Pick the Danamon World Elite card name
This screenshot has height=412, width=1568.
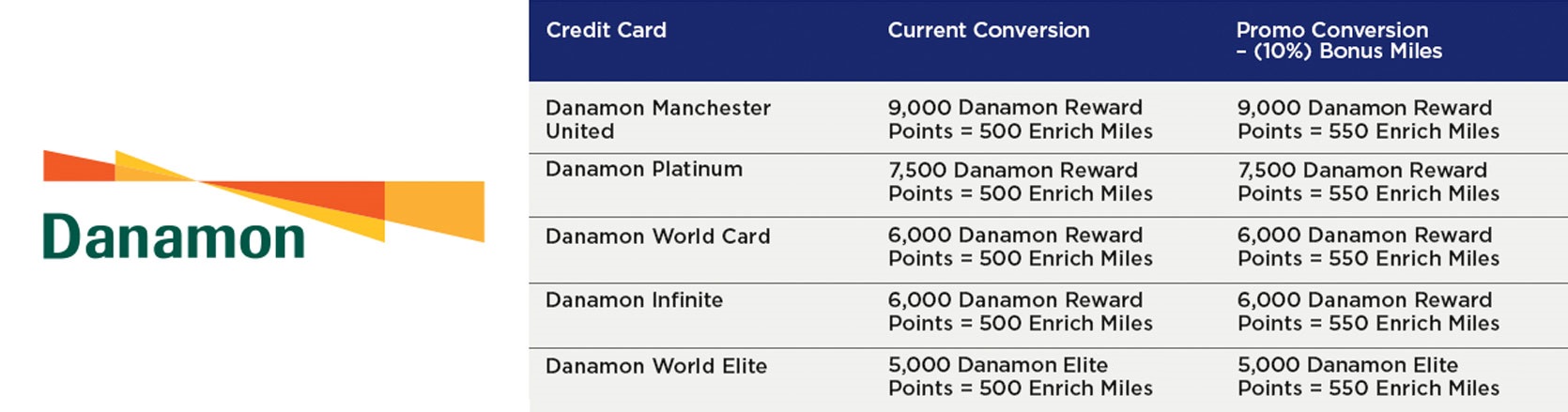click(x=656, y=366)
